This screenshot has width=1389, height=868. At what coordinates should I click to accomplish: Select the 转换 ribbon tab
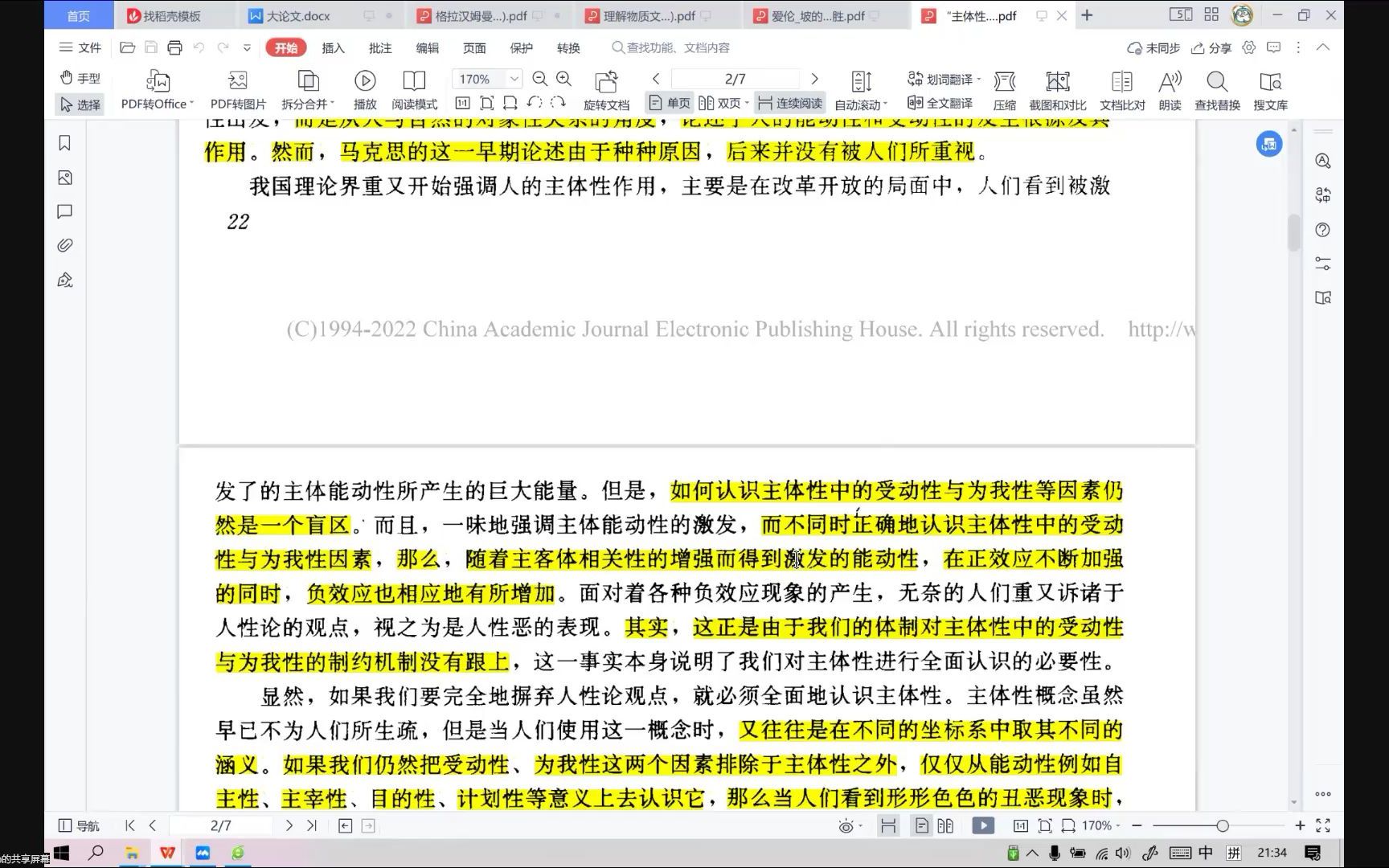[568, 47]
